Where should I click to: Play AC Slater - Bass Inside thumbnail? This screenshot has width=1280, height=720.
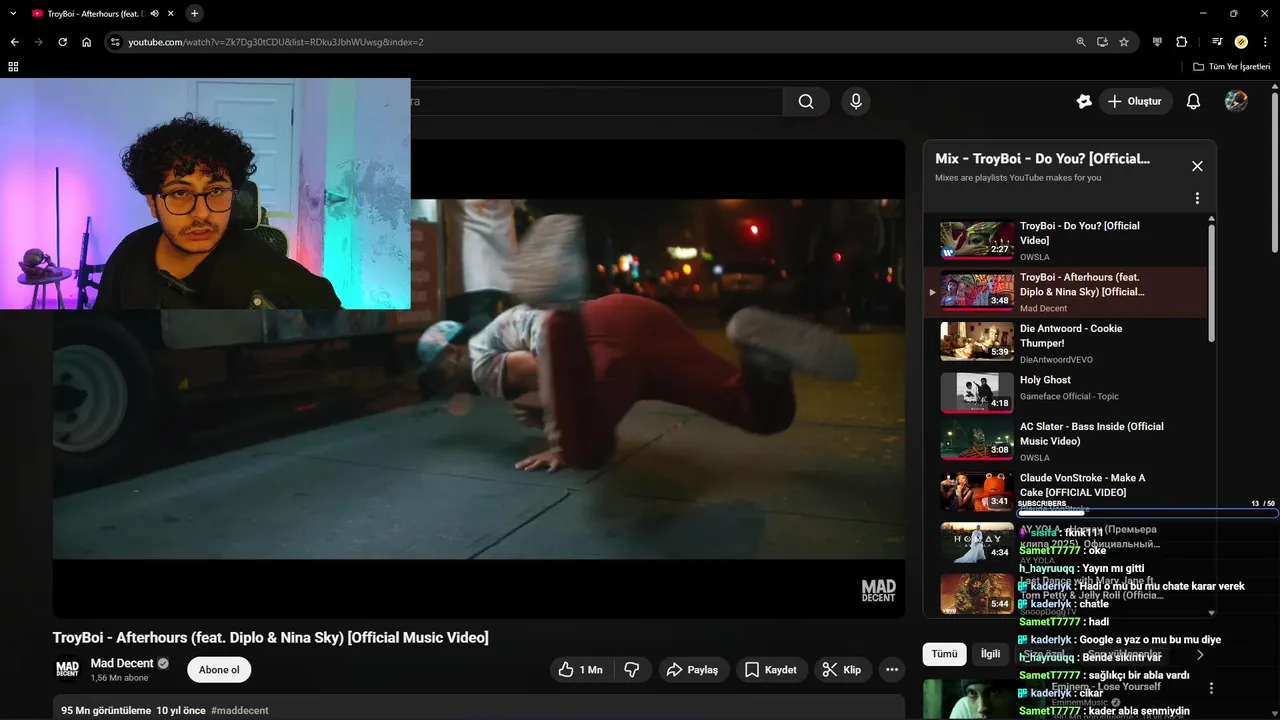click(x=977, y=438)
